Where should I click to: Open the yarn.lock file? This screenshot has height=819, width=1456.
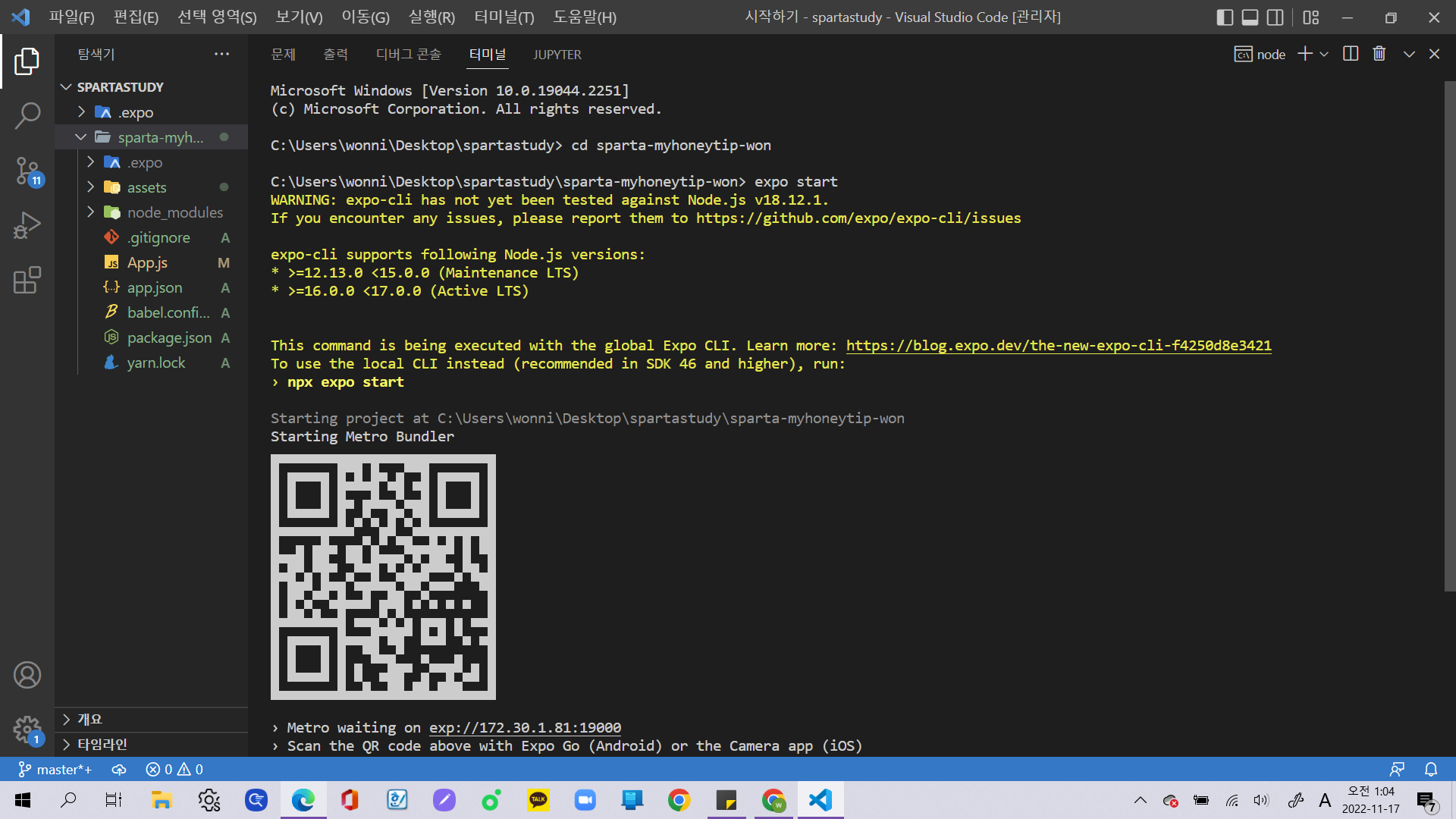click(152, 362)
